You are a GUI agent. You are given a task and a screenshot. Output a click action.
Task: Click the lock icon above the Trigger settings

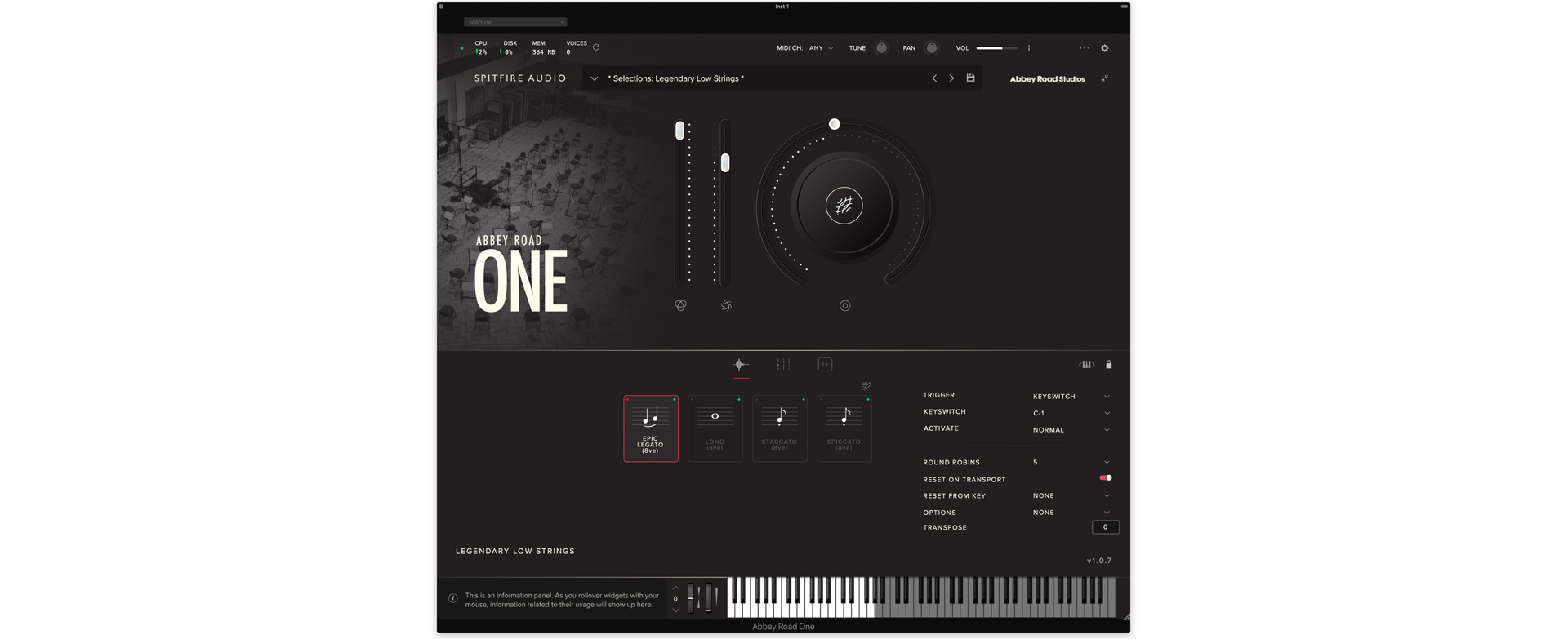[x=1108, y=365]
